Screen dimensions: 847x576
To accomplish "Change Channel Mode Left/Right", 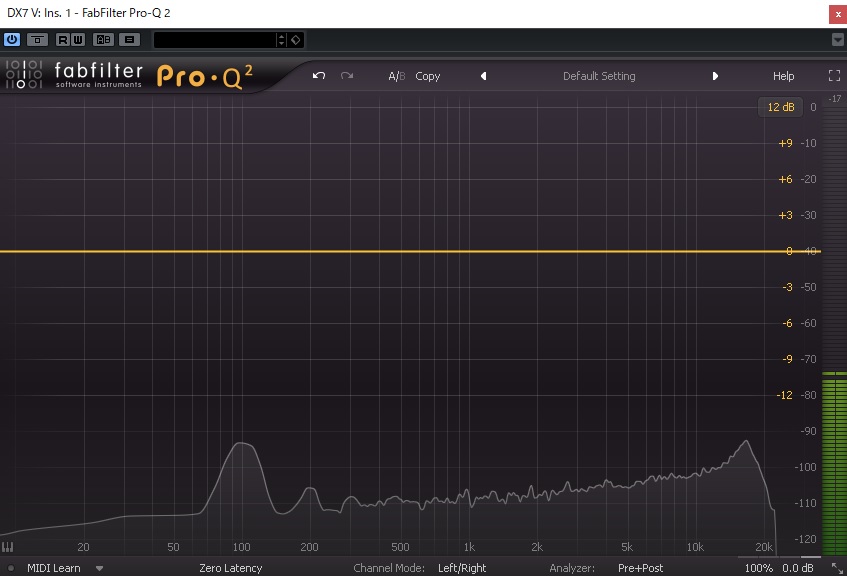I will coord(462,568).
